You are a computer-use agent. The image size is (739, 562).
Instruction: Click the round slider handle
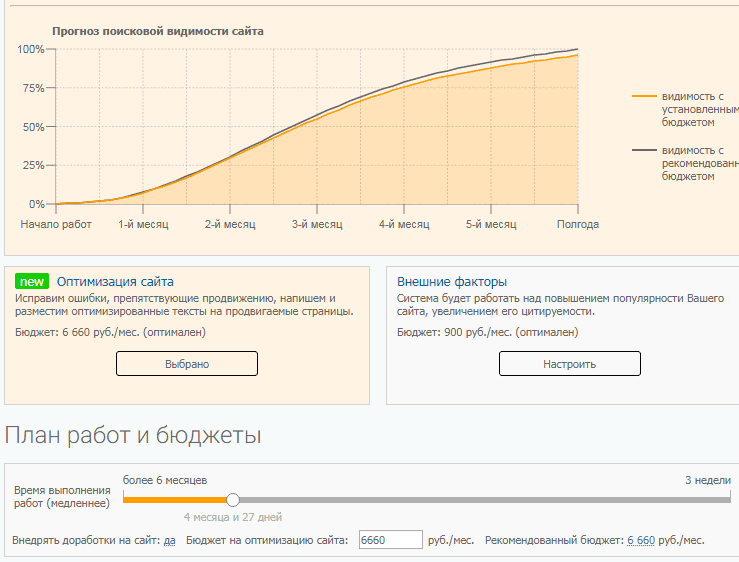[x=233, y=499]
